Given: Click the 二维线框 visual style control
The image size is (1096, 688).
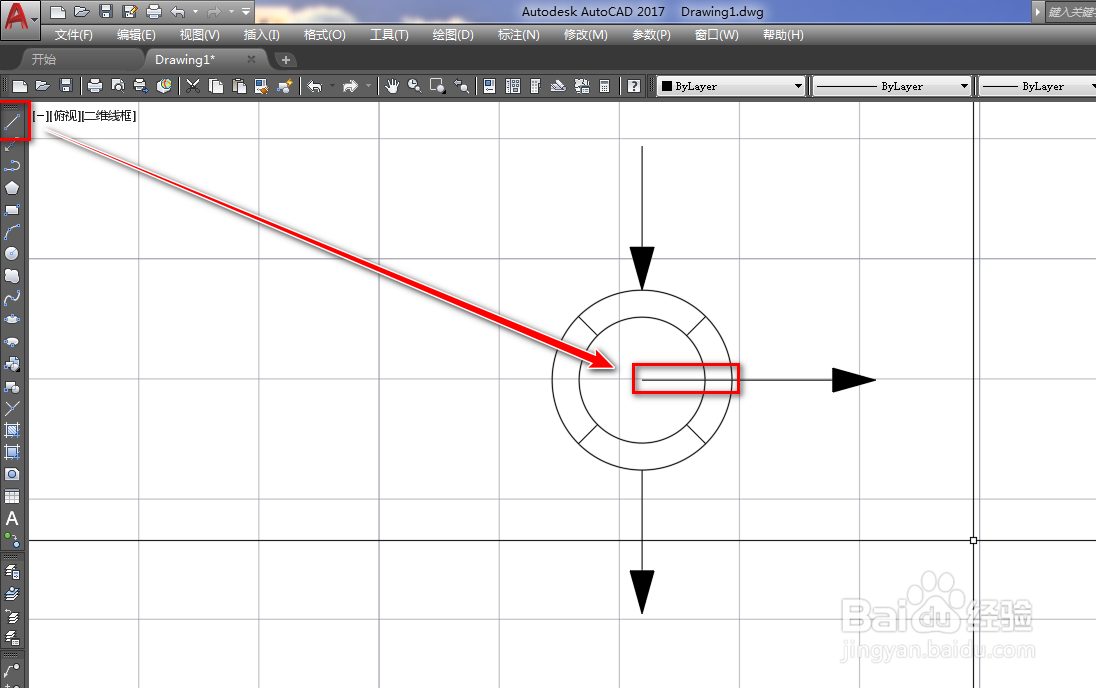Looking at the screenshot, I should pos(110,116).
